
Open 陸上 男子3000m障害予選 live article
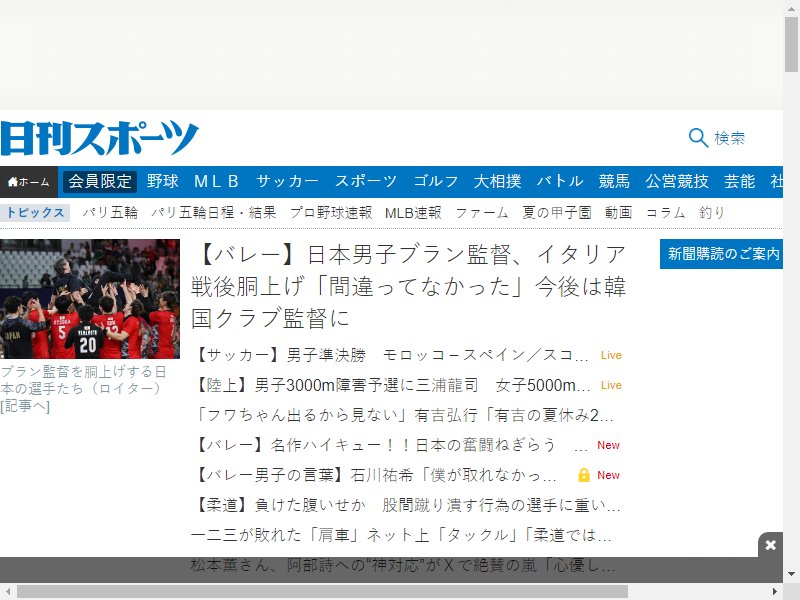(x=392, y=385)
